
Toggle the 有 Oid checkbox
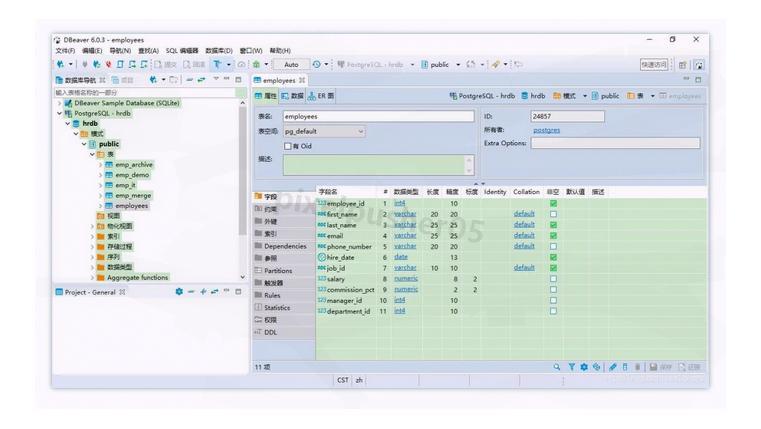pyautogui.click(x=288, y=146)
